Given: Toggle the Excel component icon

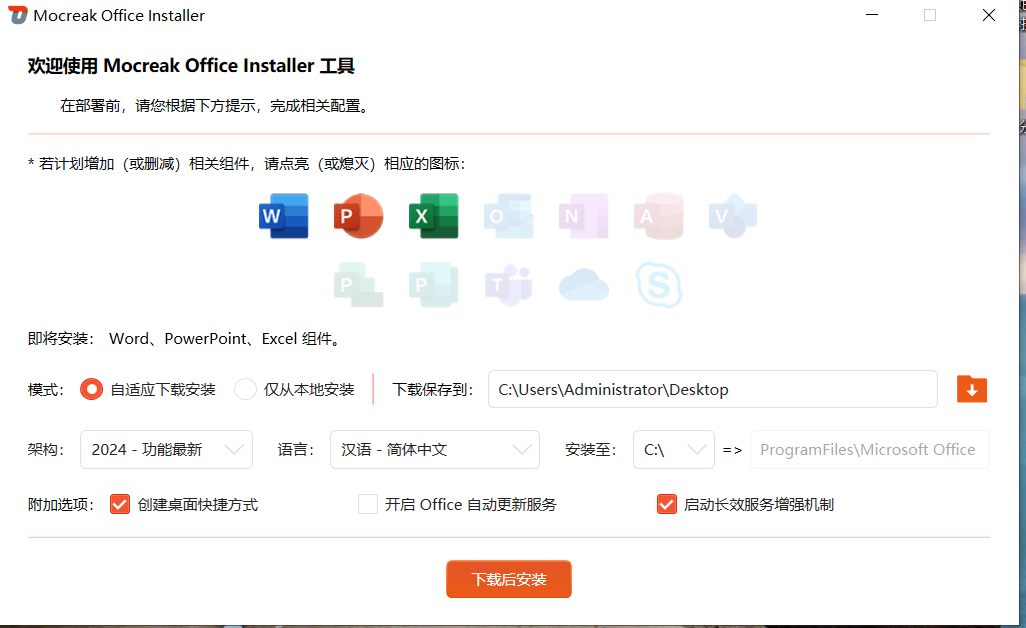Looking at the screenshot, I should point(433,216).
